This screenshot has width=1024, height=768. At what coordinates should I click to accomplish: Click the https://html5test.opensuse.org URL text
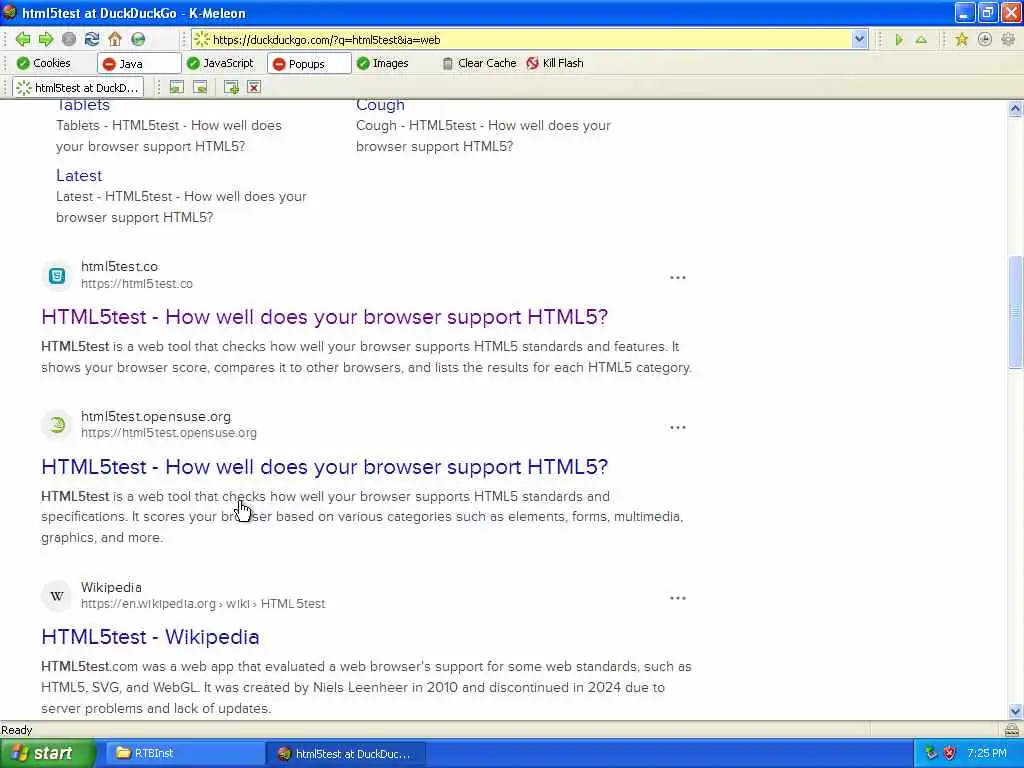pos(169,432)
